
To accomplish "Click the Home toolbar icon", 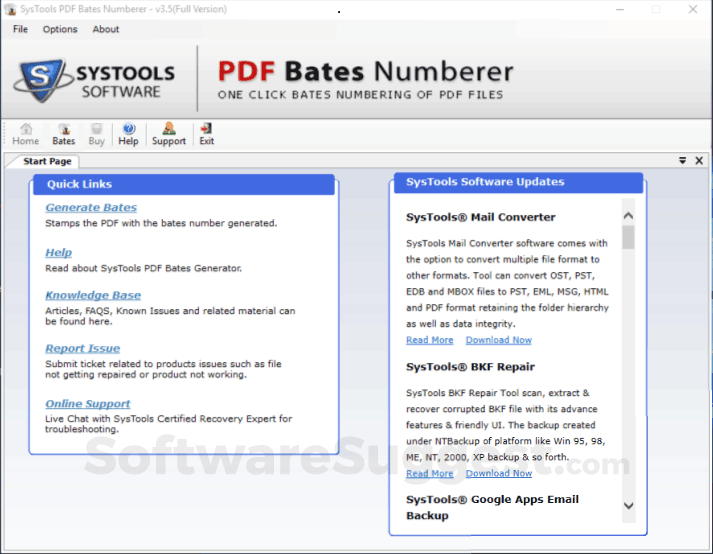I will point(25,134).
